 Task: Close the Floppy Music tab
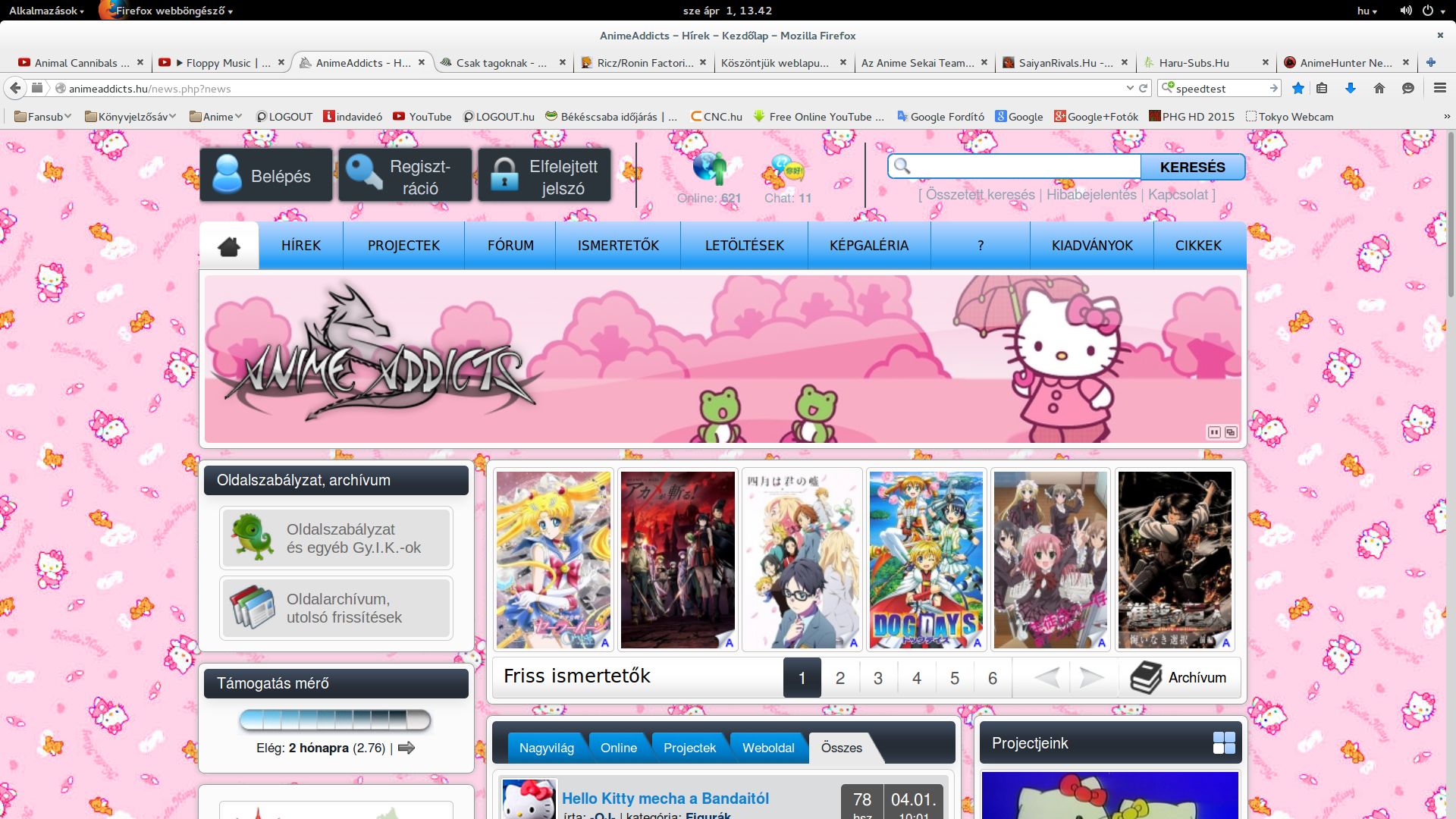pyautogui.click(x=281, y=63)
